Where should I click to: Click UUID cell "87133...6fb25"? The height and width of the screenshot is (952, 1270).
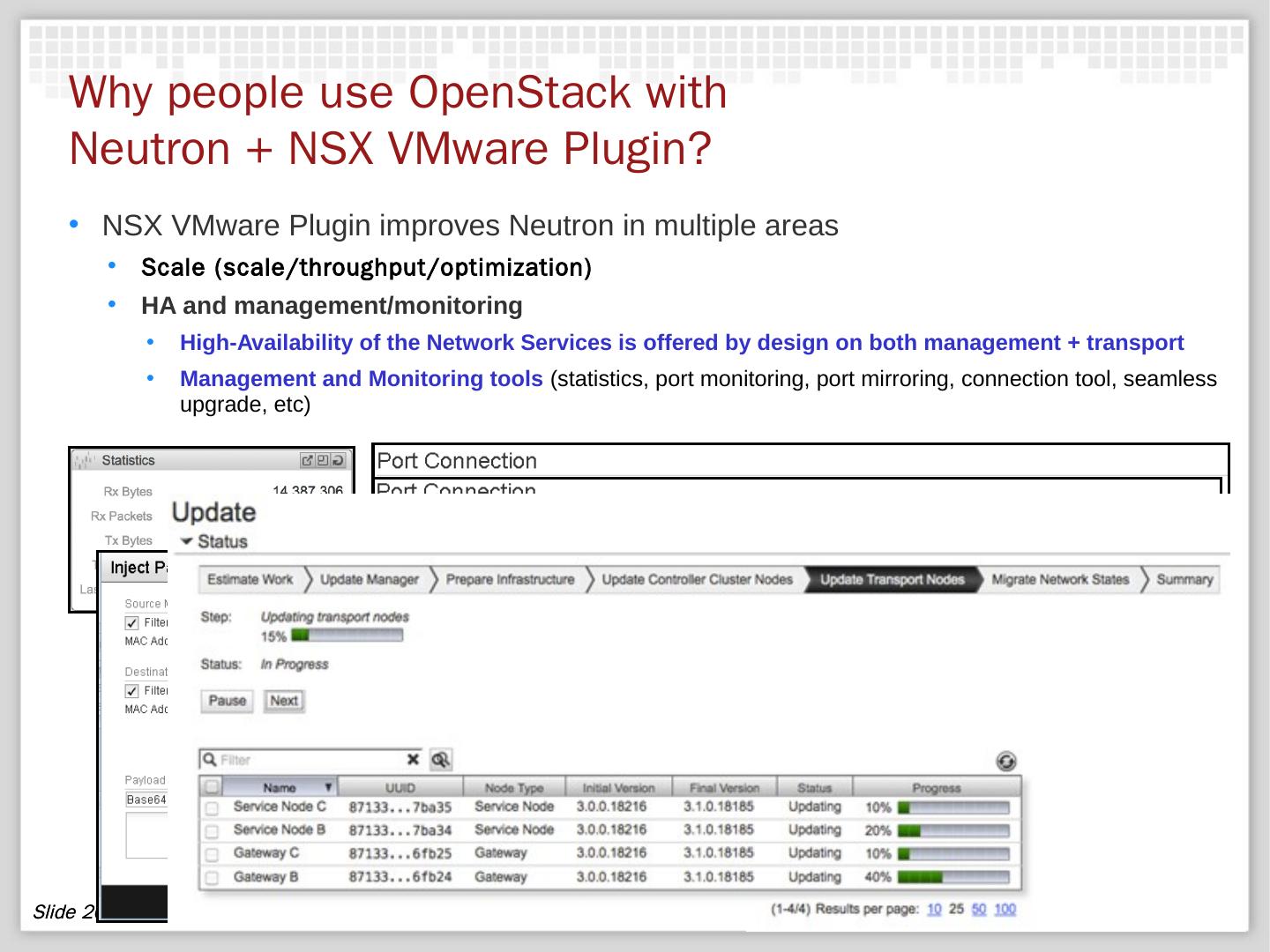(x=400, y=853)
